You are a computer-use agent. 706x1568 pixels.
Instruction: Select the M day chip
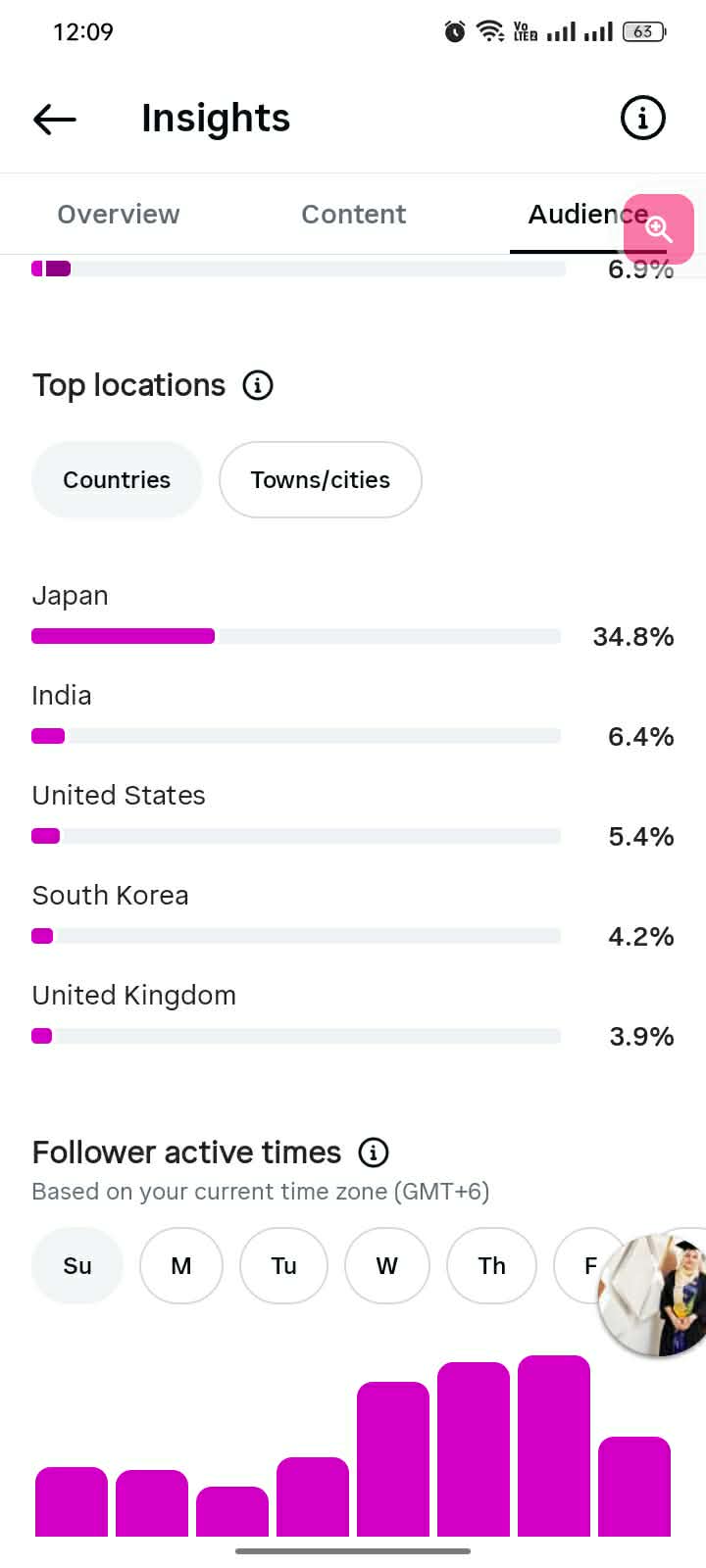pyautogui.click(x=181, y=1266)
